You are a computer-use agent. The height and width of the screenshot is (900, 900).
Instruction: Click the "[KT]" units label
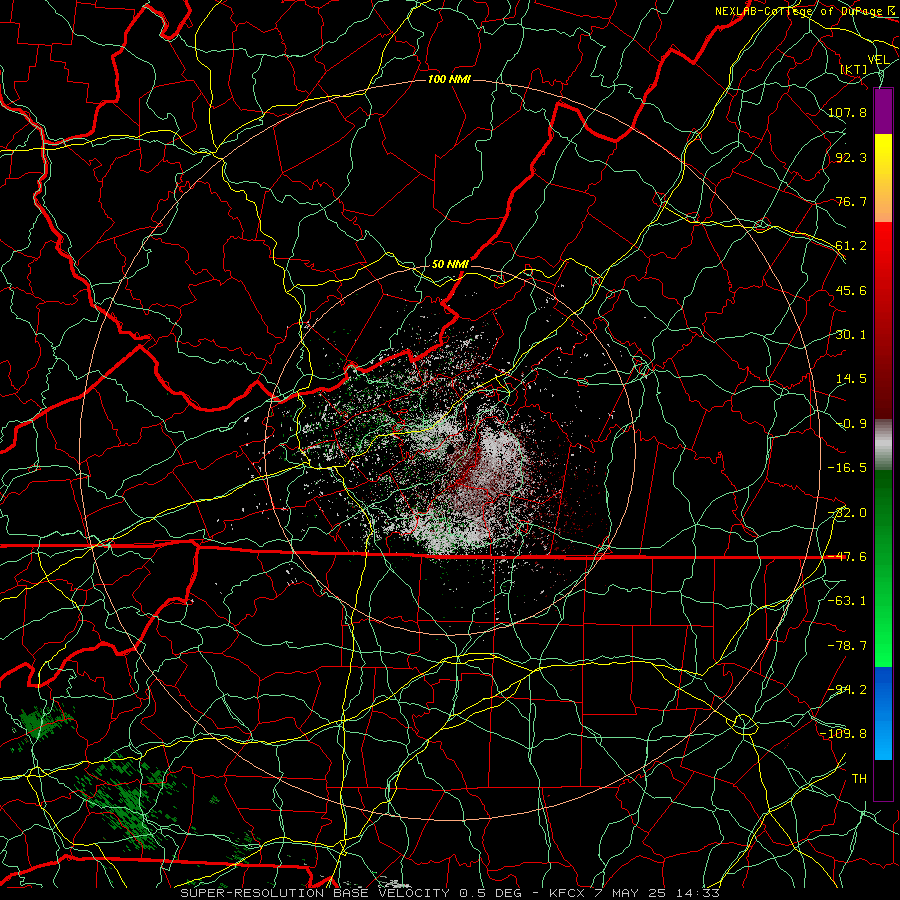point(854,69)
